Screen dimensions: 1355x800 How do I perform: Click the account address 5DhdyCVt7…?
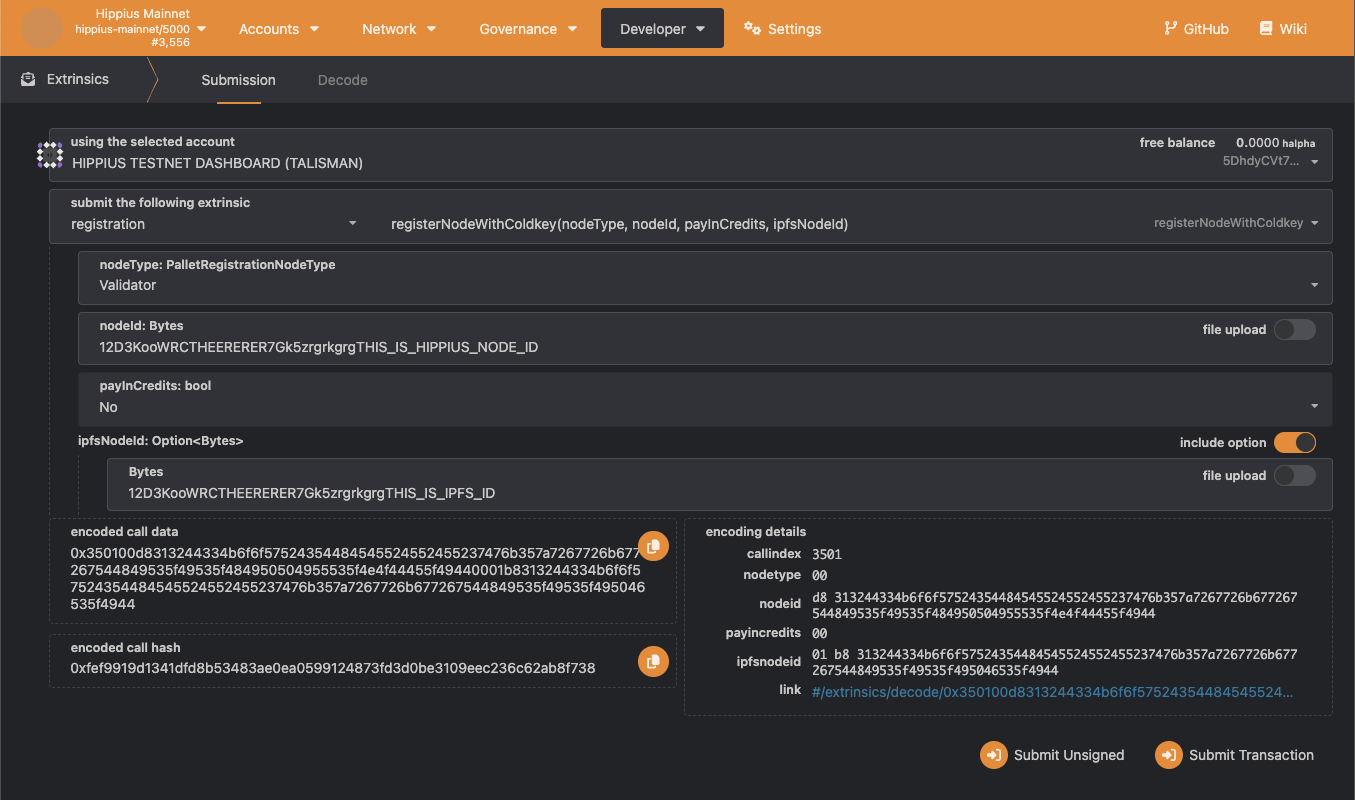[x=1262, y=161]
